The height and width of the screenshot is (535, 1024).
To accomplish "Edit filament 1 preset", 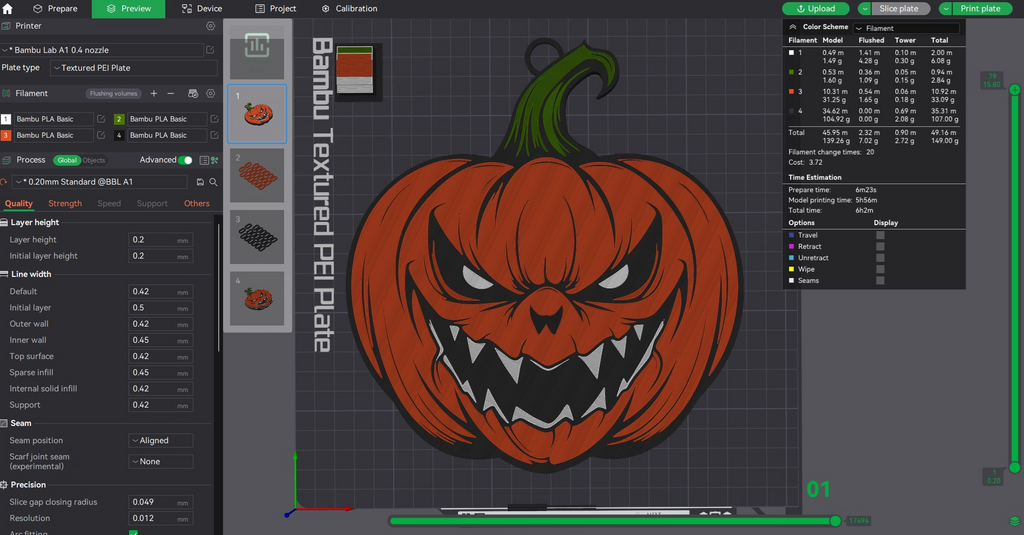I will [x=101, y=119].
